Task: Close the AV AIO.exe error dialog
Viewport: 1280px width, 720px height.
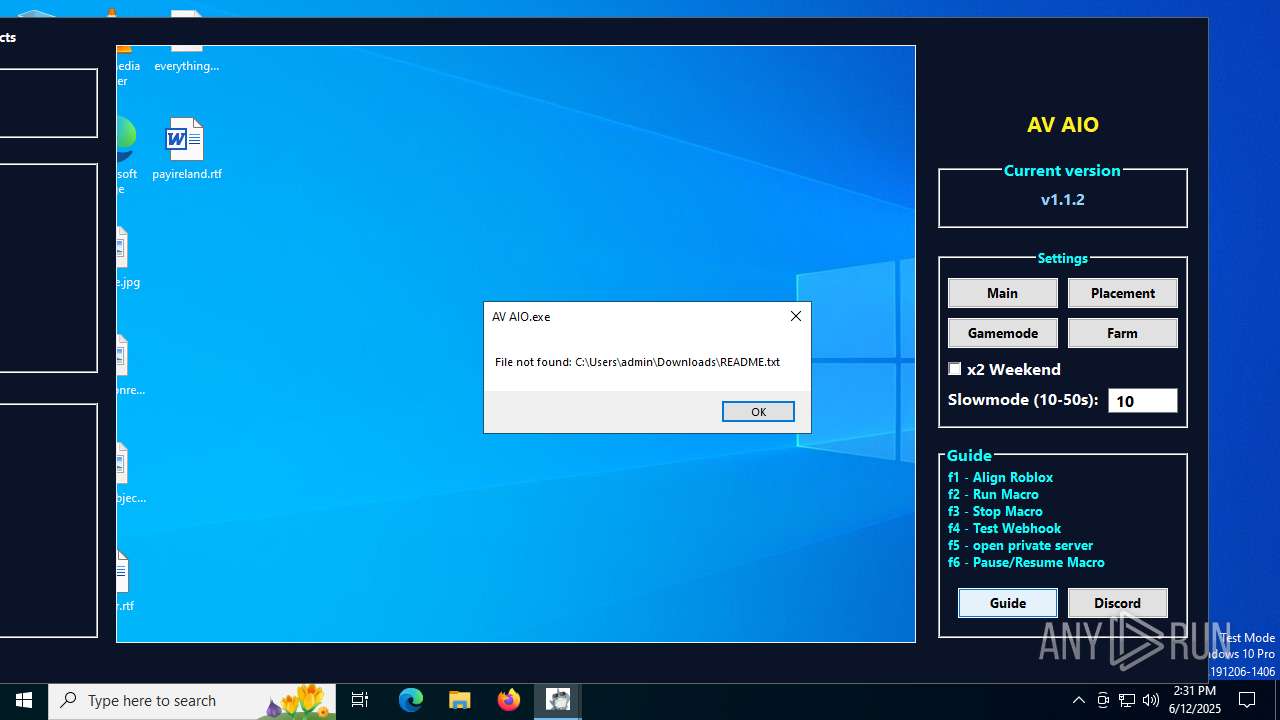Action: pyautogui.click(x=796, y=316)
